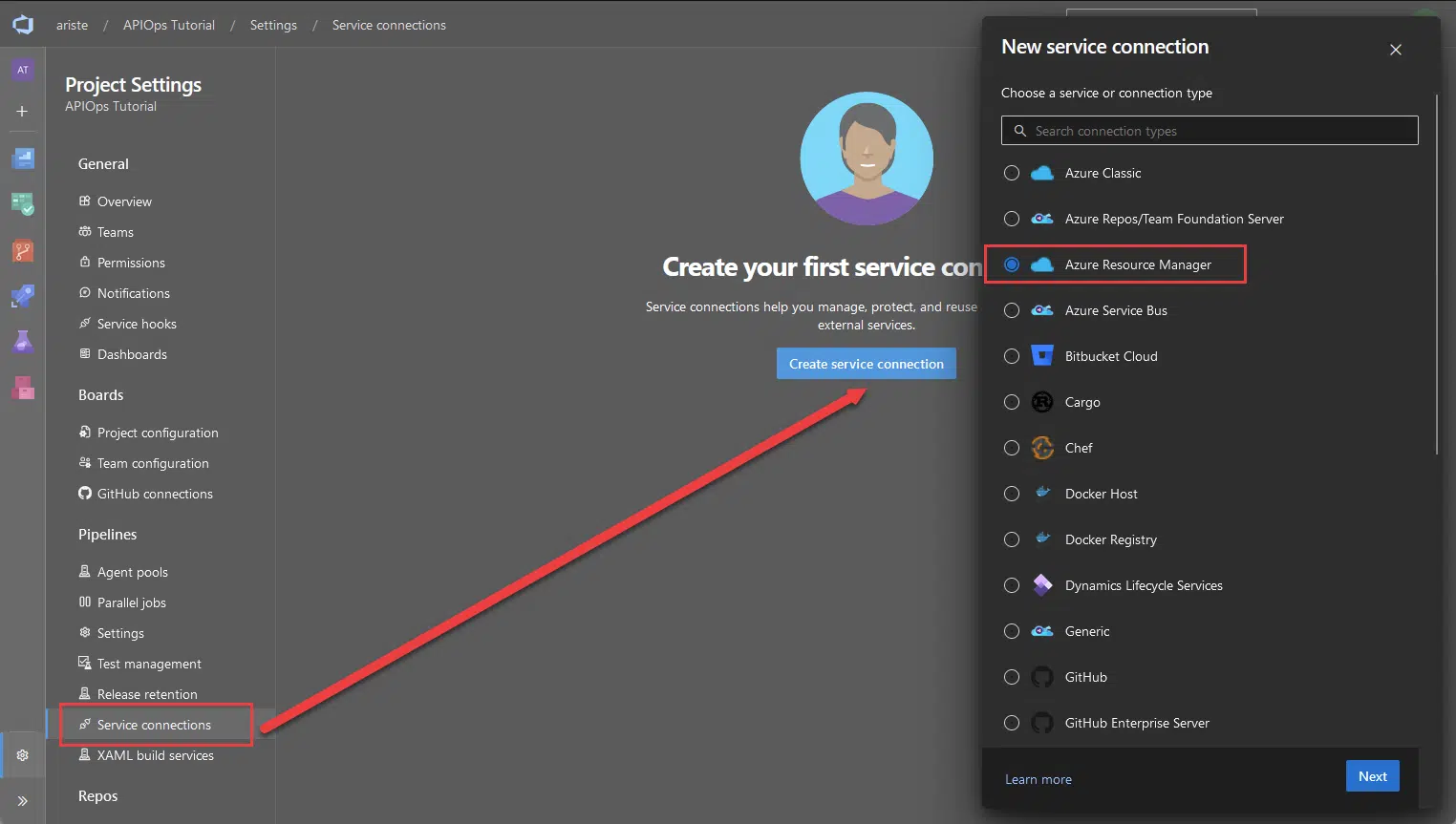The image size is (1456, 824).
Task: Open the Settings breadcrumb item
Action: tap(272, 25)
